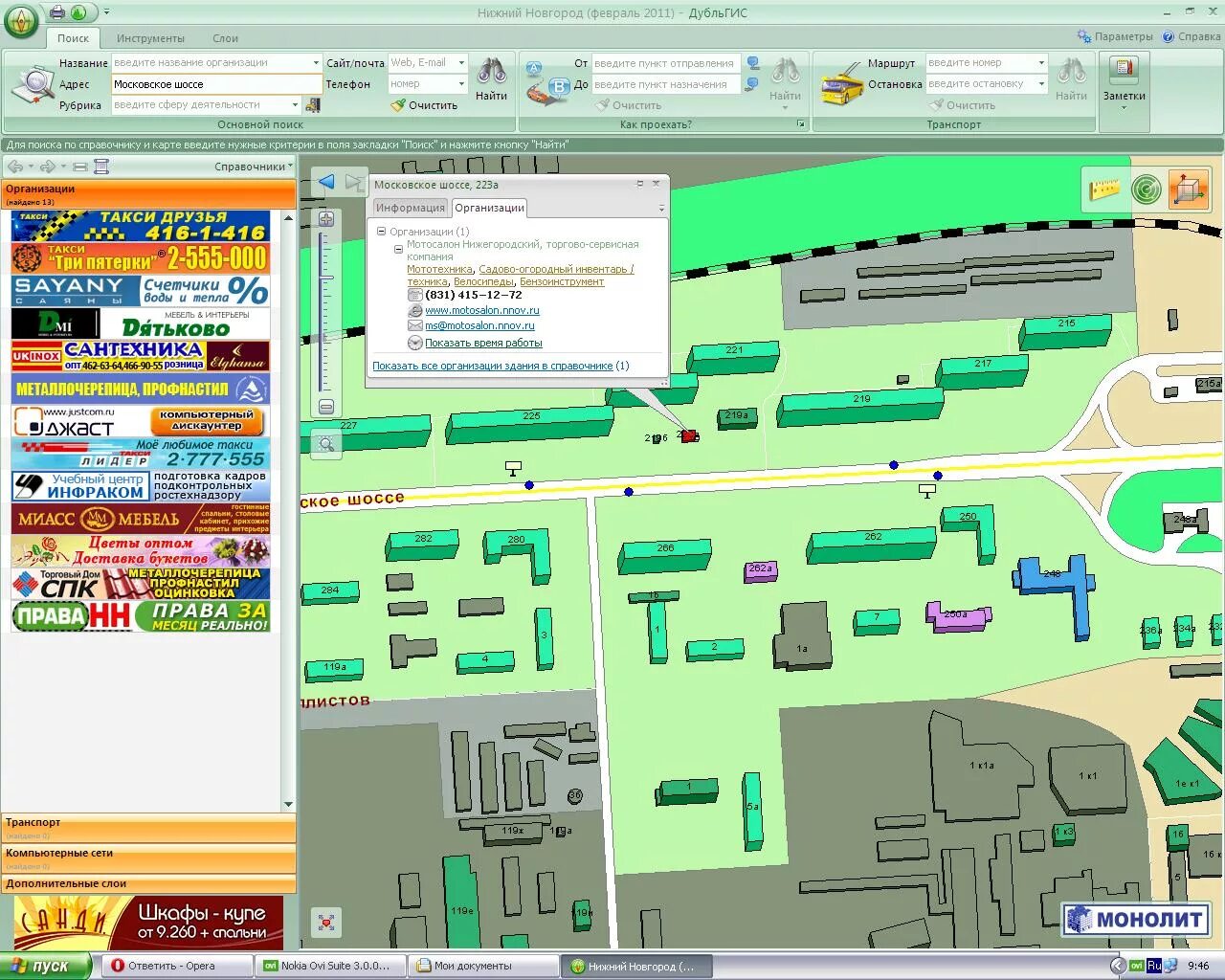This screenshot has height=980, width=1225.
Task: Open the Мототехника category link
Action: click(x=440, y=269)
